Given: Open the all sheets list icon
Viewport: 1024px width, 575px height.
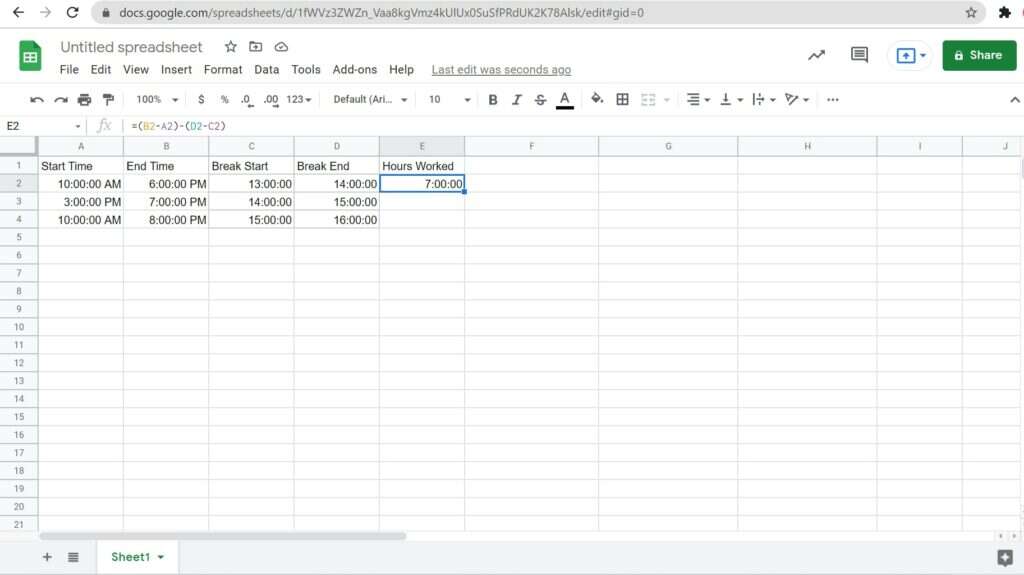Looking at the screenshot, I should click(73, 557).
